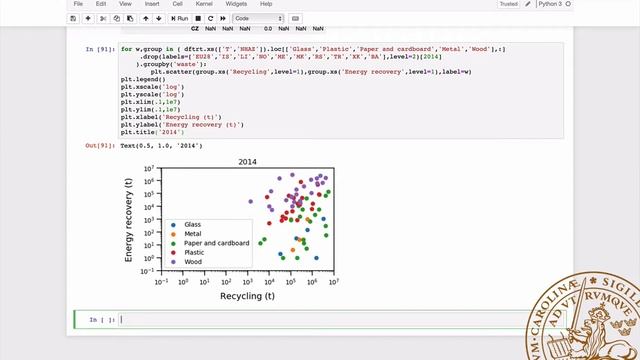
Task: Insert a cell below with plus icon
Action: click(88, 18)
